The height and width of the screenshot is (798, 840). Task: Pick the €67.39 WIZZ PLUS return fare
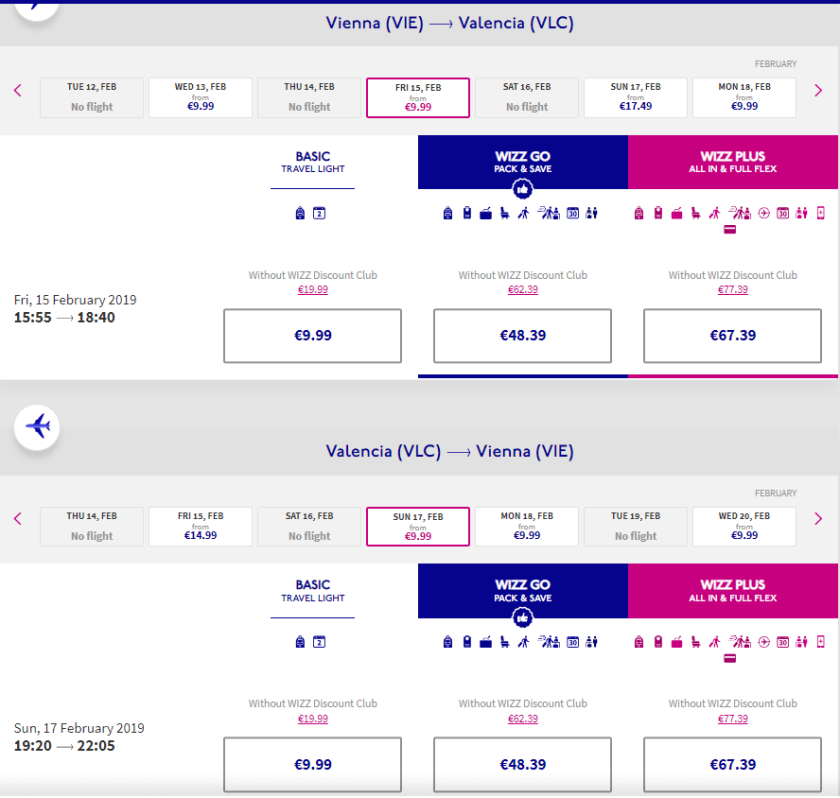tap(732, 764)
